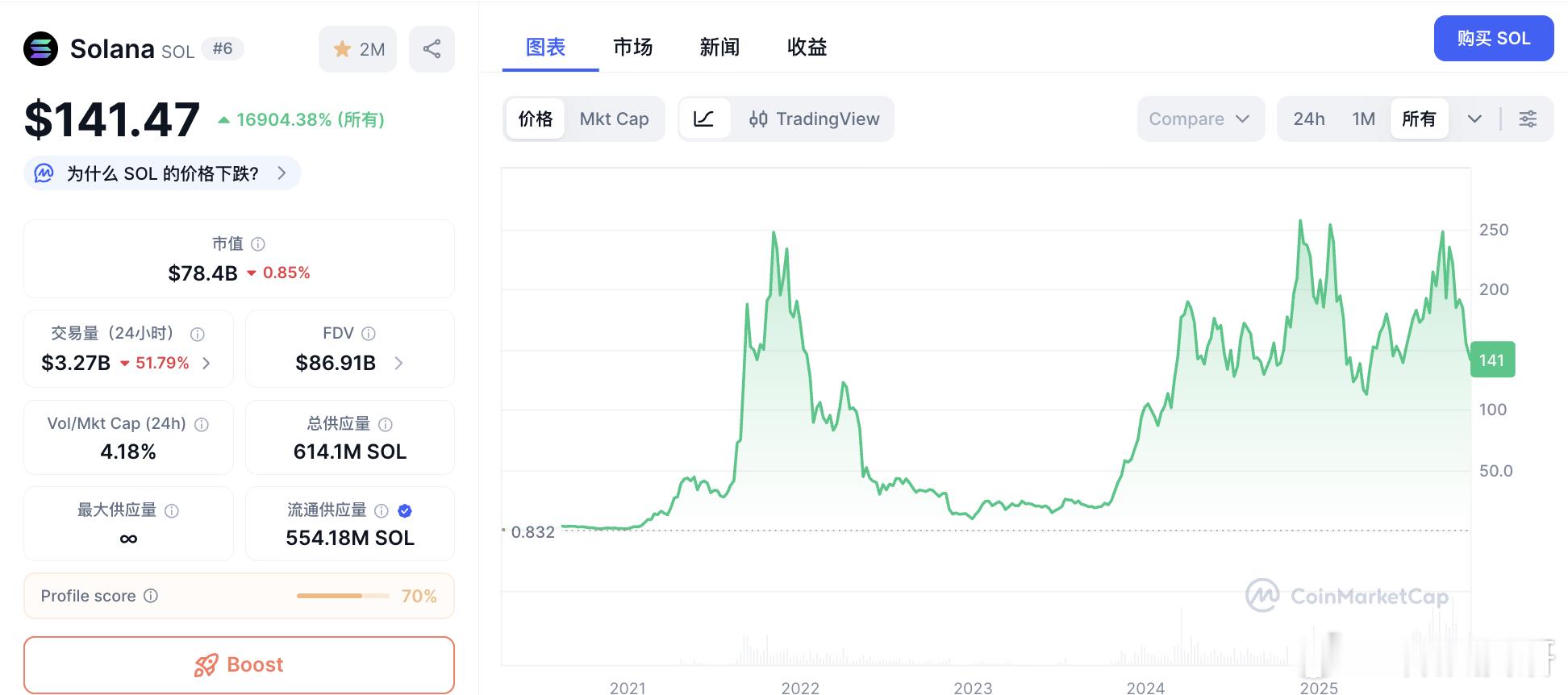The height and width of the screenshot is (695, 1568).
Task: Click the 250 price axis label
Action: pyautogui.click(x=1494, y=230)
